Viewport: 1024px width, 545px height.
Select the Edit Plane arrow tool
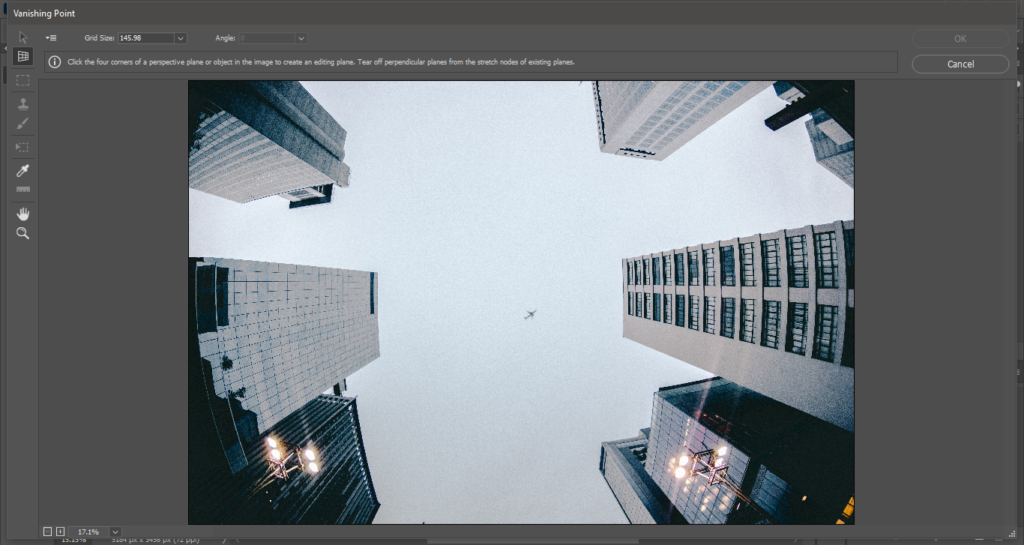23,37
